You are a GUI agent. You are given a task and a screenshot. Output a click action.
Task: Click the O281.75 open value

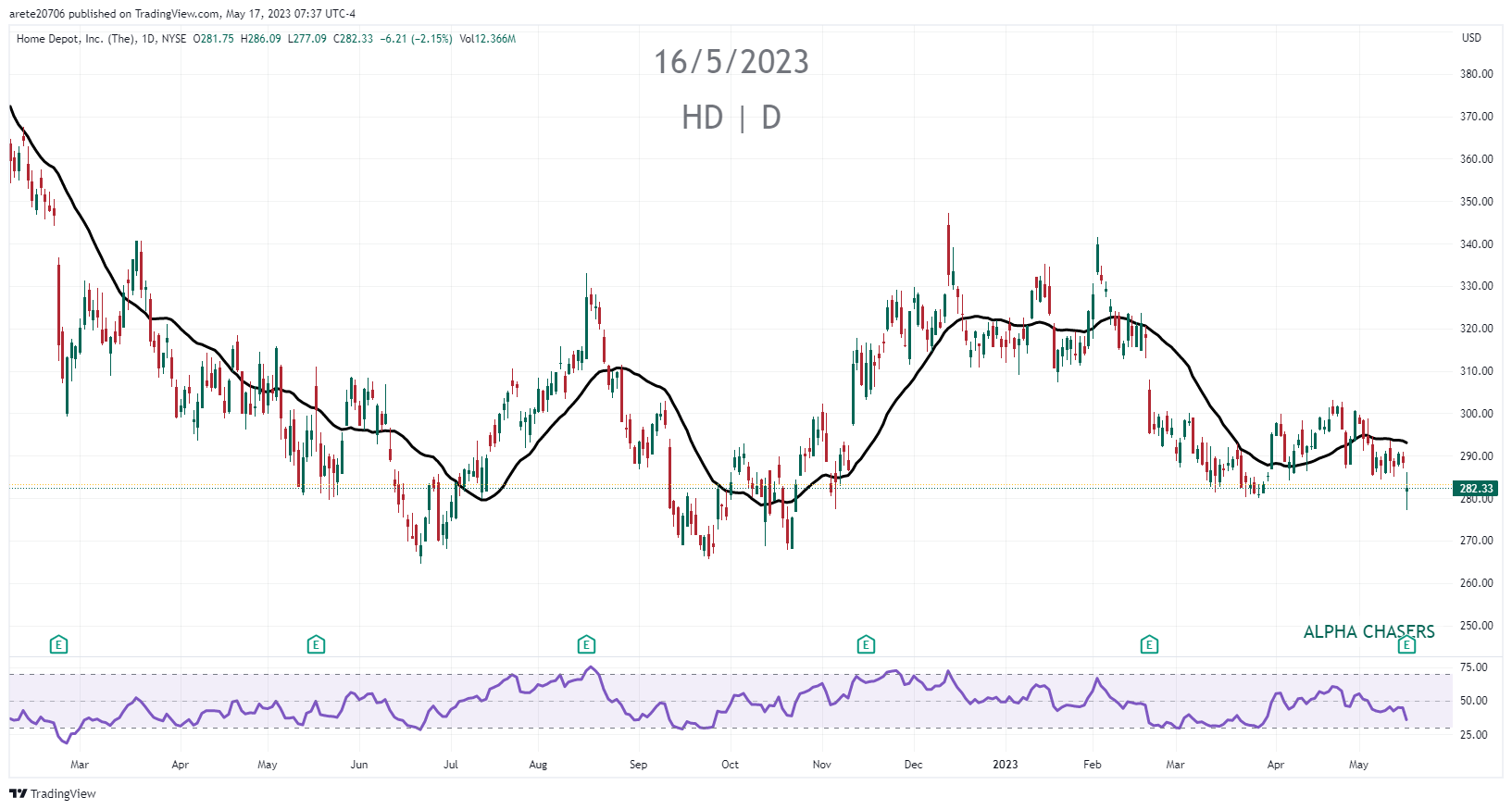213,39
